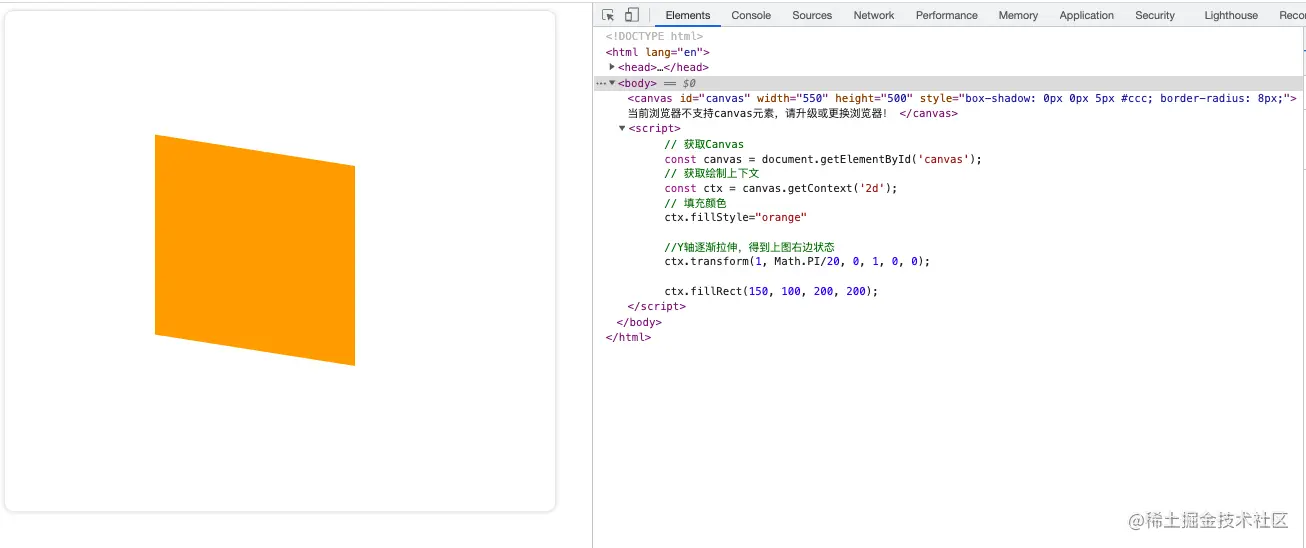Select the closing script tag
Image resolution: width=1306 pixels, height=548 pixels.
point(656,306)
